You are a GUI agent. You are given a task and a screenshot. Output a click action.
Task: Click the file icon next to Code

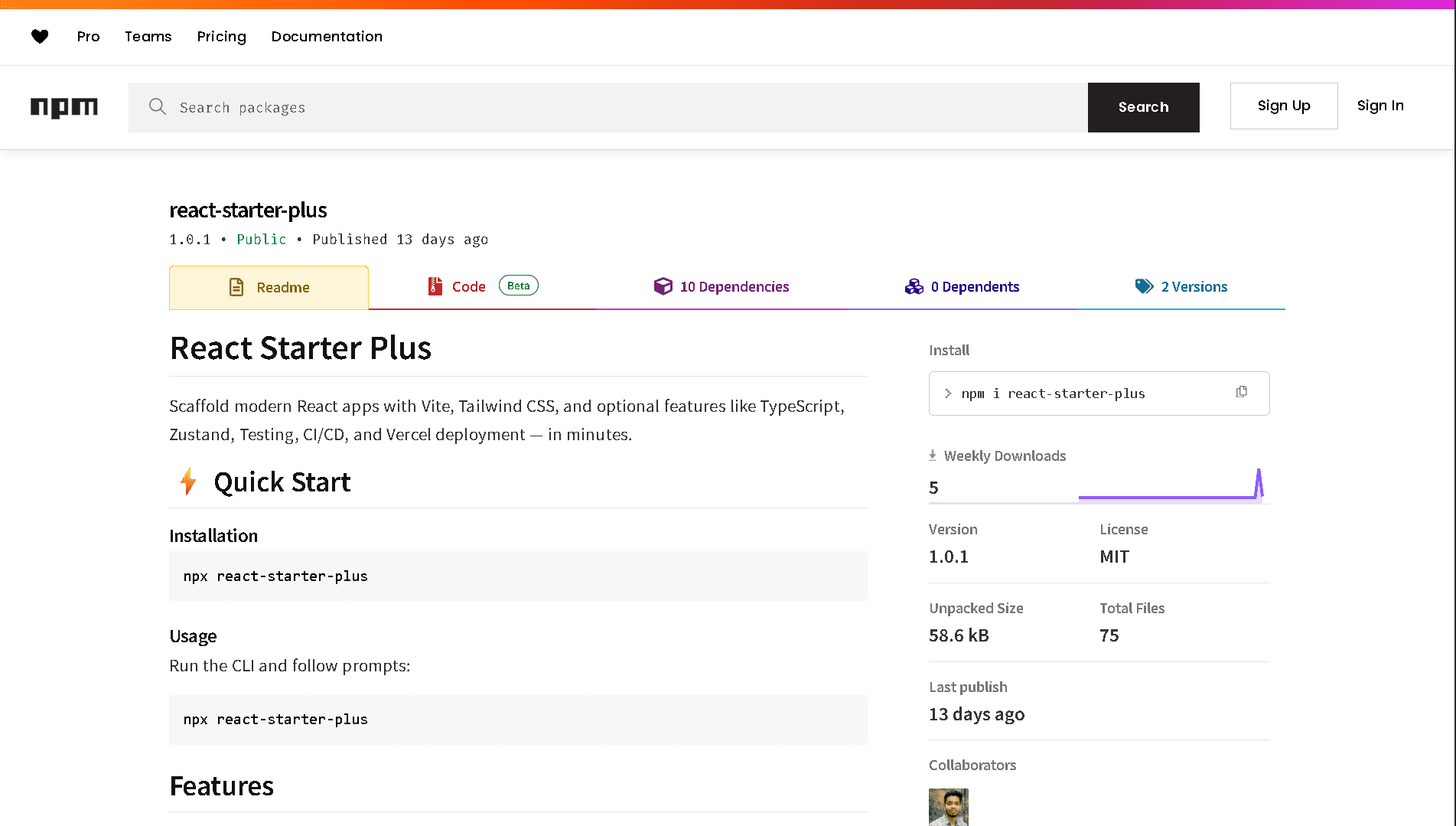tap(434, 286)
